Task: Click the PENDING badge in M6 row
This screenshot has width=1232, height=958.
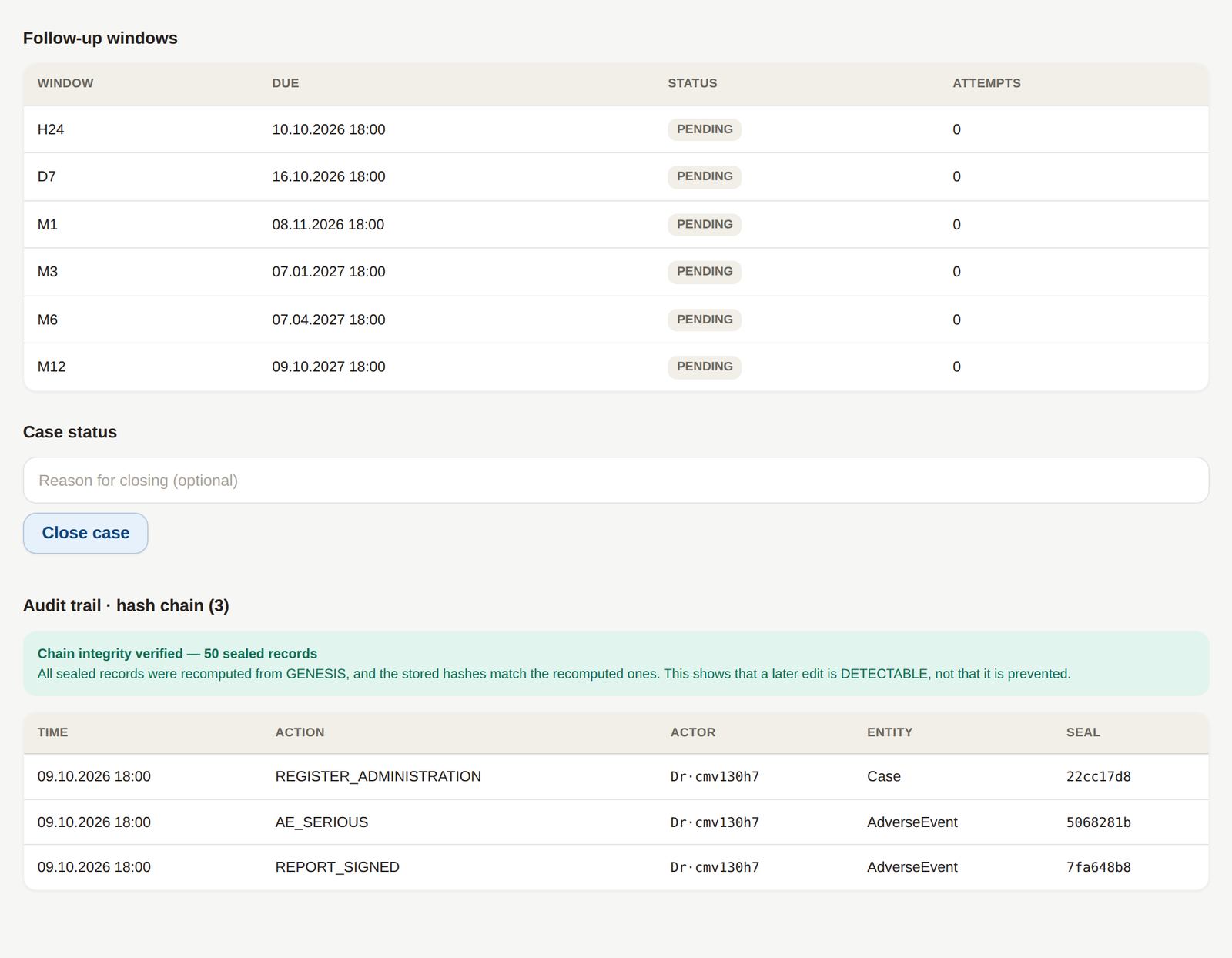Action: coord(705,320)
